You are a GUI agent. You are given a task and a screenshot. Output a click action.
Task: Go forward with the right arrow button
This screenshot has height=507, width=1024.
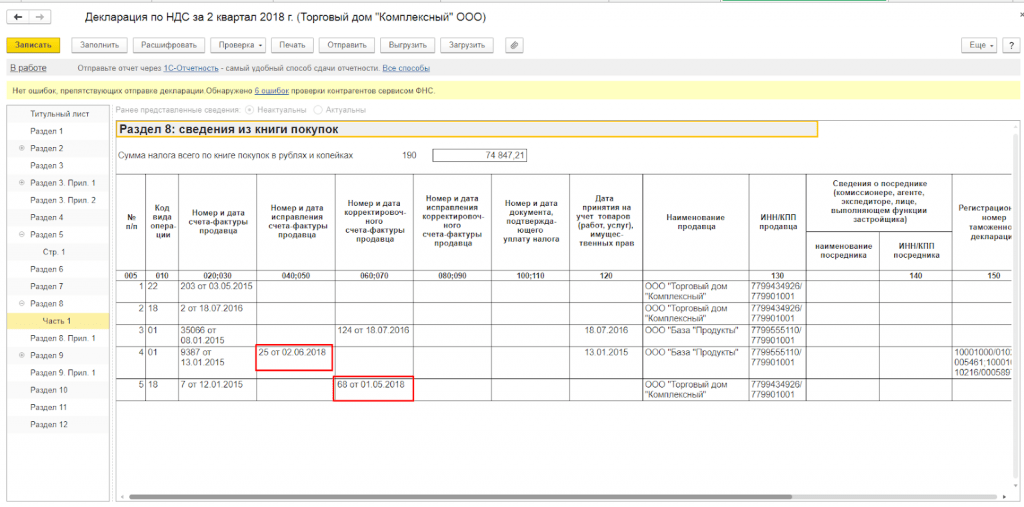(40, 17)
